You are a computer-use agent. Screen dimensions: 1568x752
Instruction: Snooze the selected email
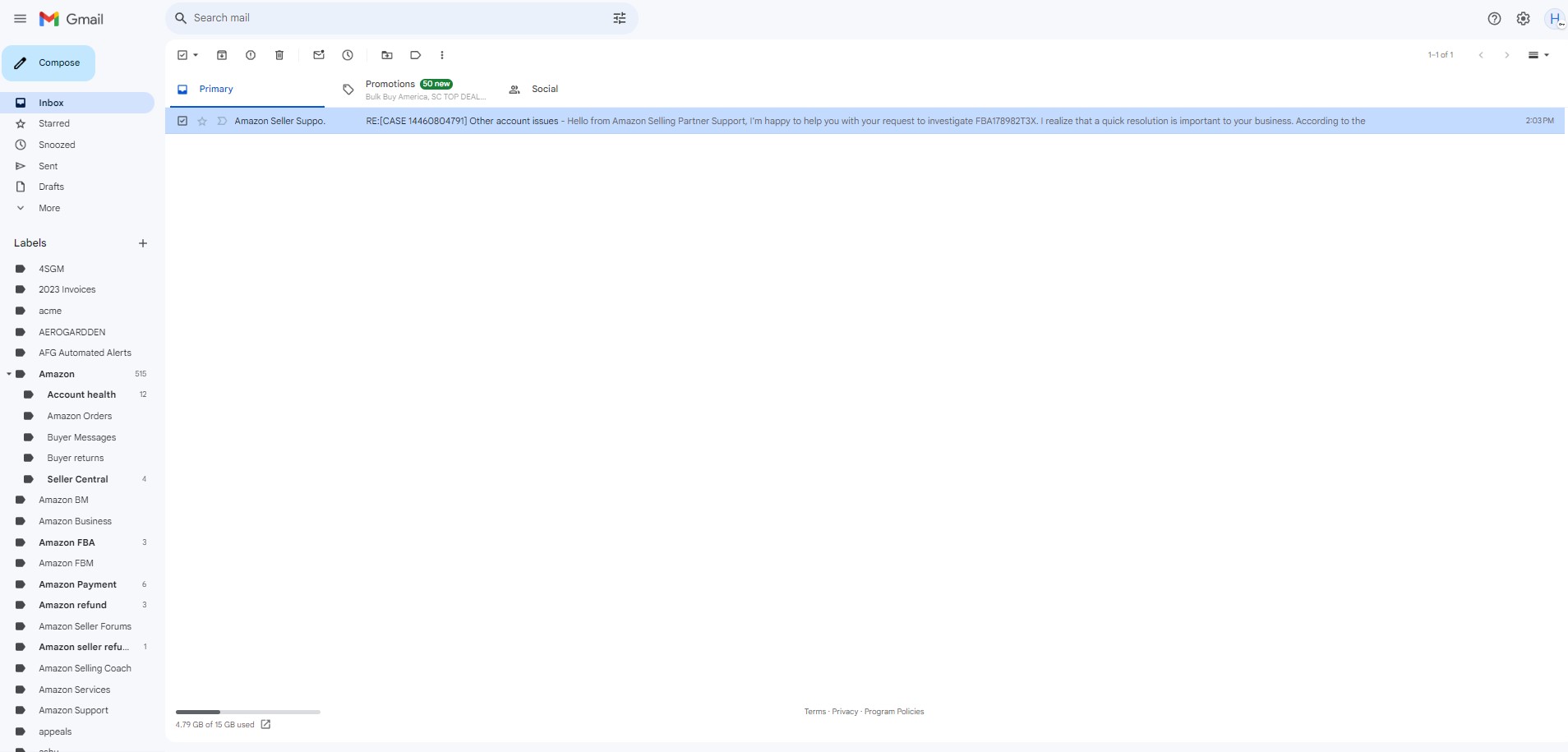coord(348,55)
